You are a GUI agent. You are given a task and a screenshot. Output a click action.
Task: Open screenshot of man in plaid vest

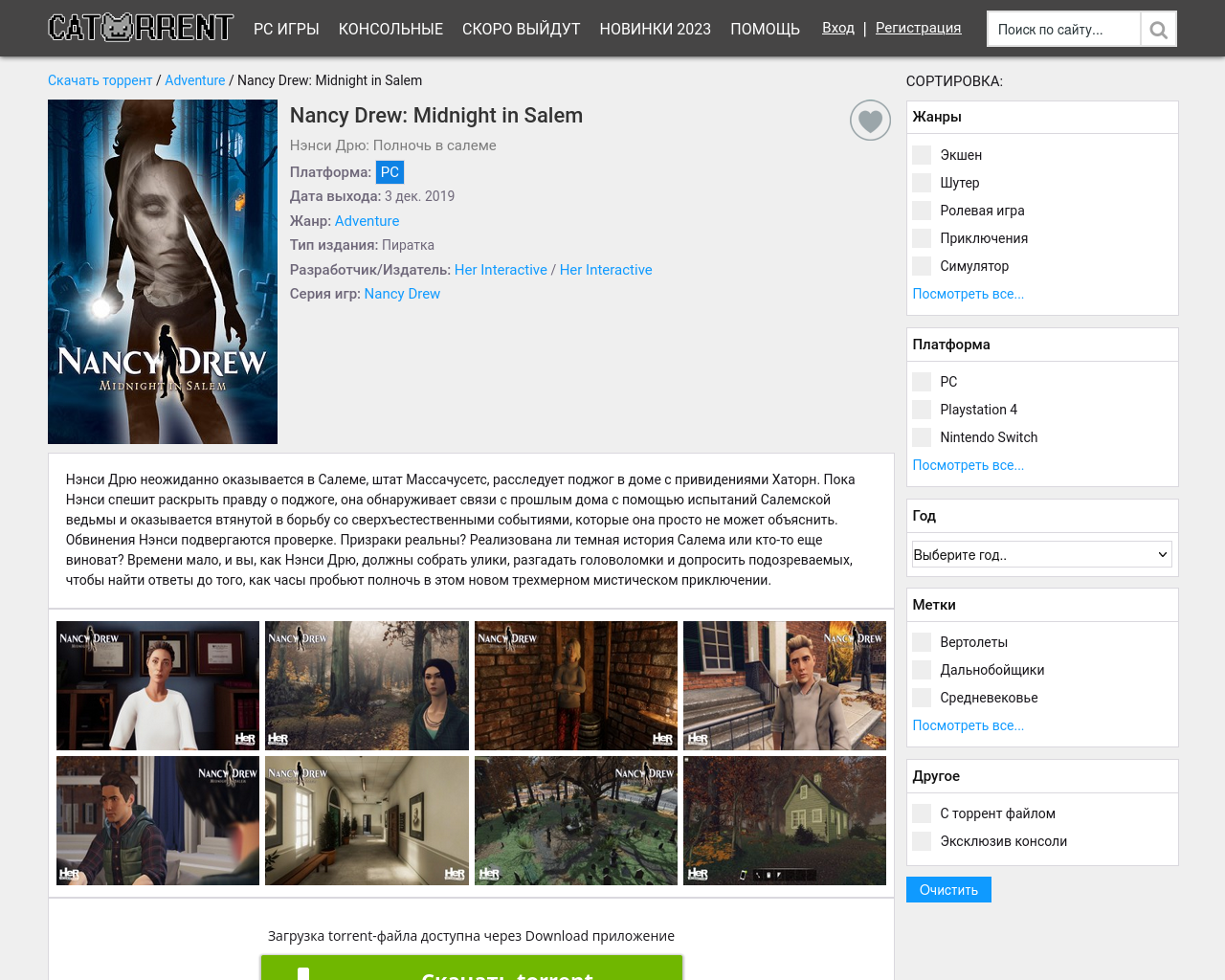(x=158, y=820)
